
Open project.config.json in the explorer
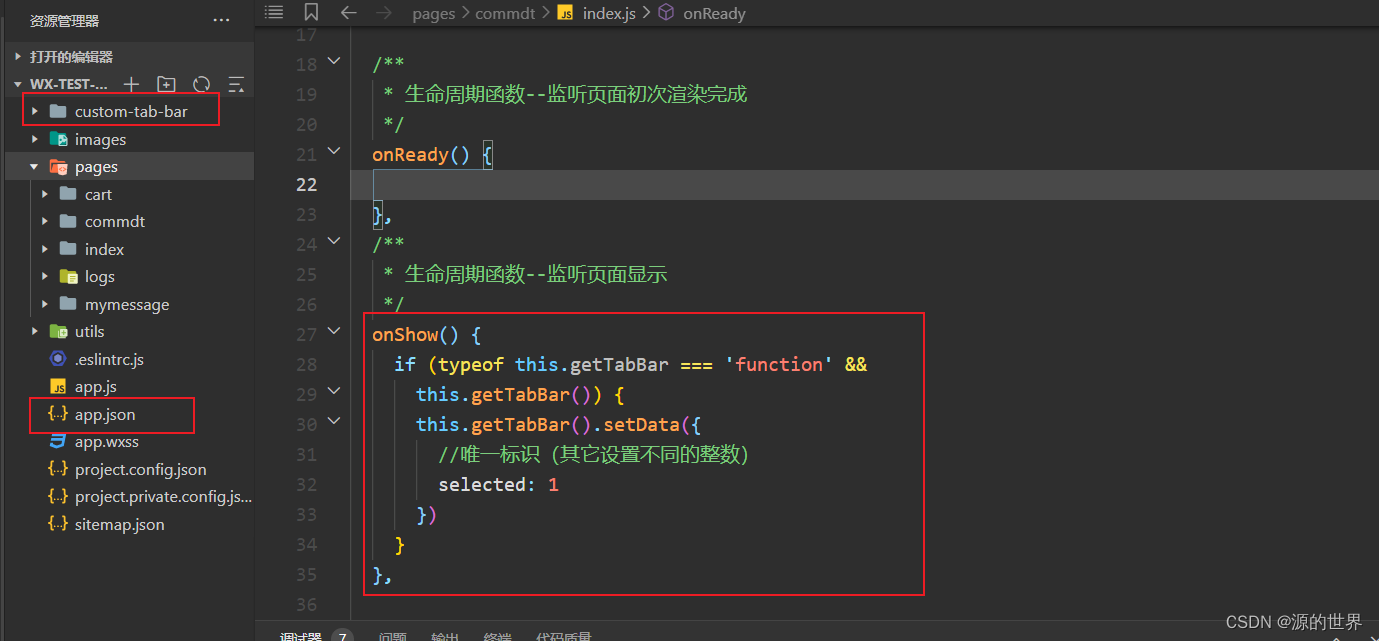140,469
